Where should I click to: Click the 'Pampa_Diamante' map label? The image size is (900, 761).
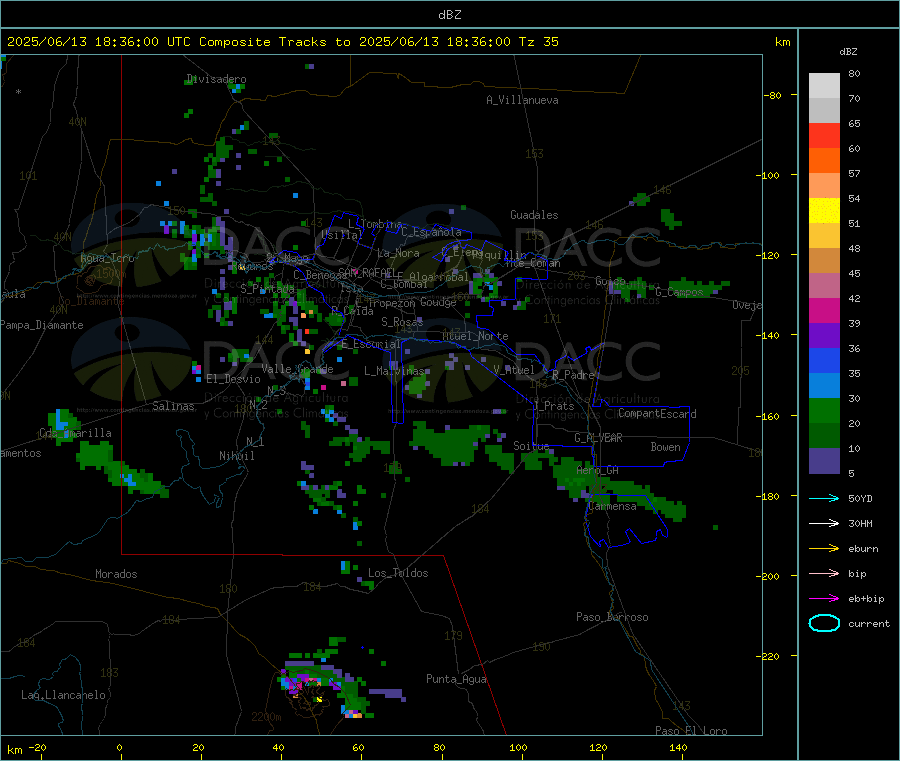[42, 325]
